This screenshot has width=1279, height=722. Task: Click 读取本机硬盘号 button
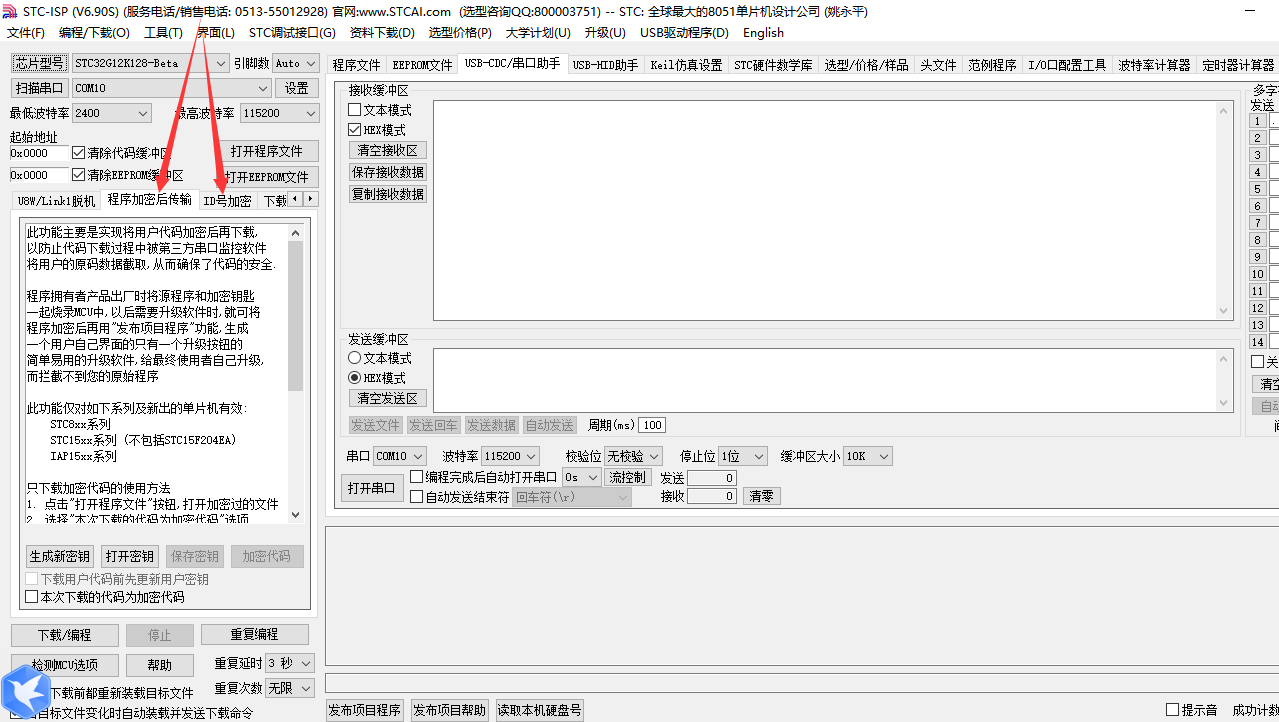pyautogui.click(x=539, y=710)
